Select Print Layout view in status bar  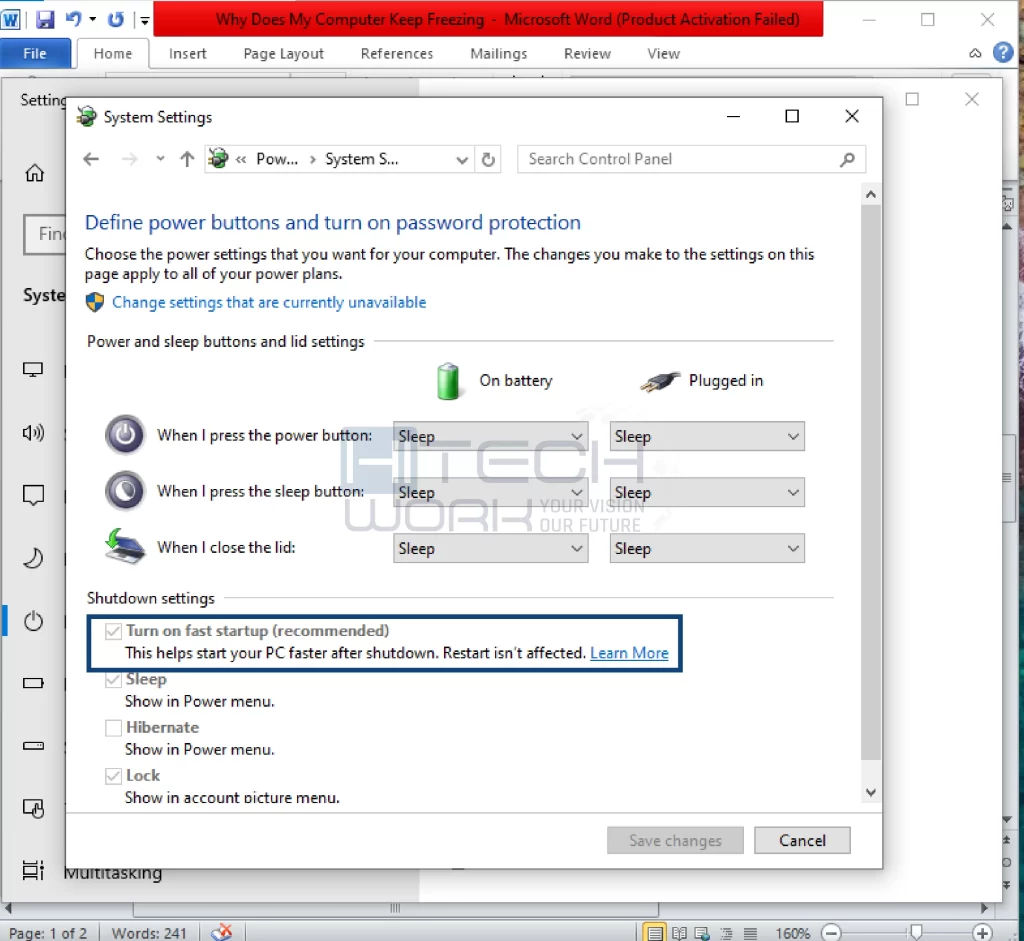[x=654, y=933]
